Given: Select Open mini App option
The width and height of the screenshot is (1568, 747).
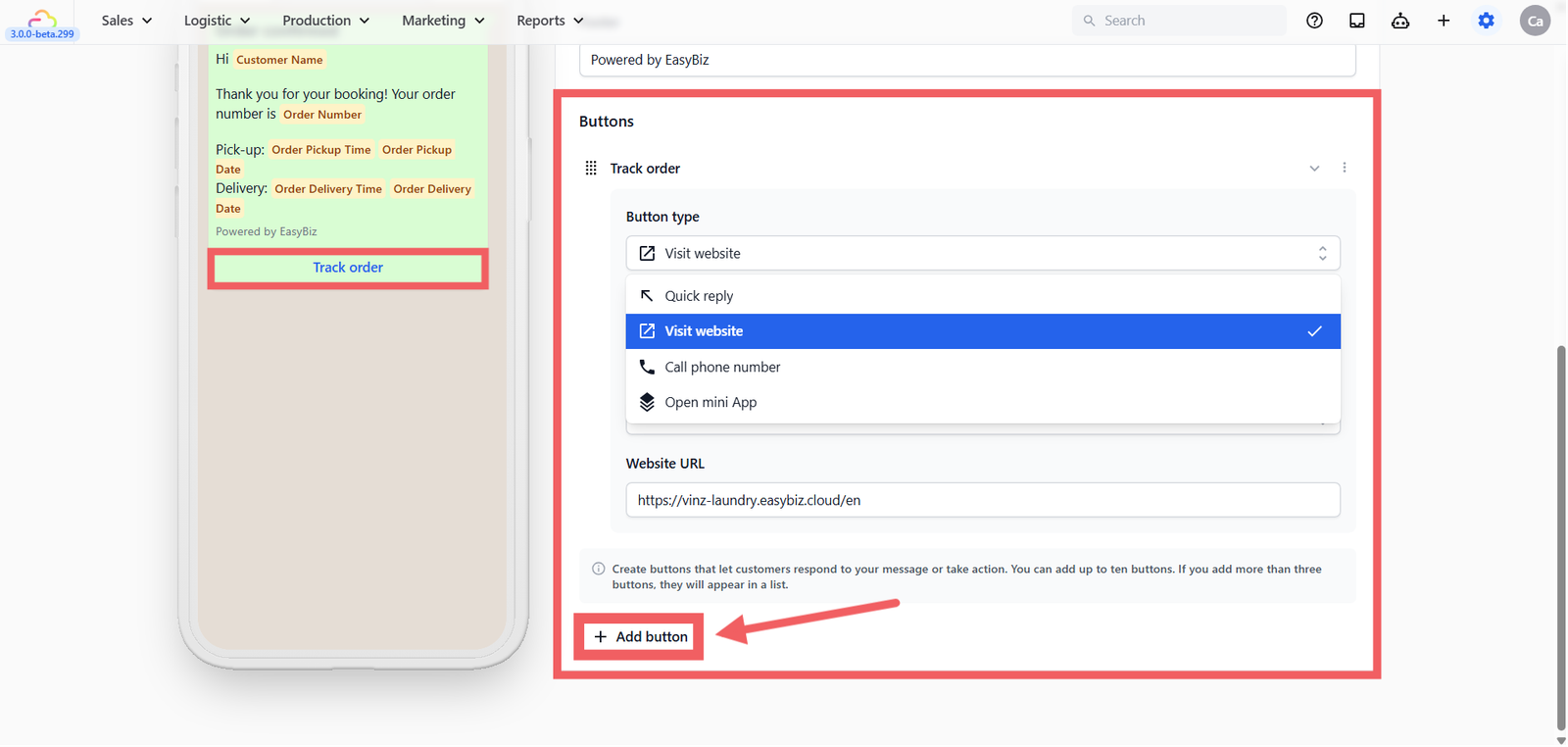Looking at the screenshot, I should pos(983,402).
